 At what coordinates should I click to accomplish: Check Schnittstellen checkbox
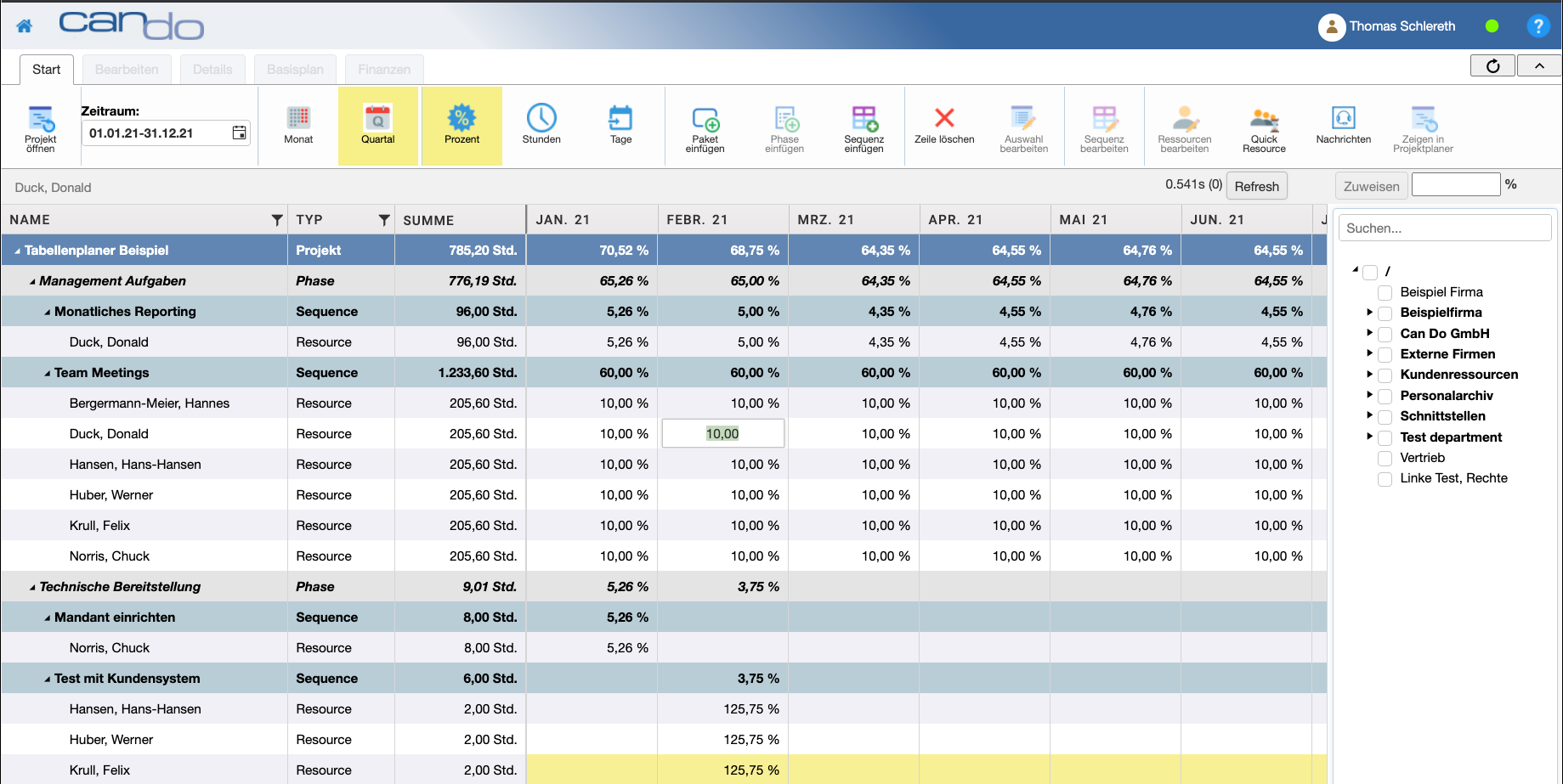click(1385, 416)
